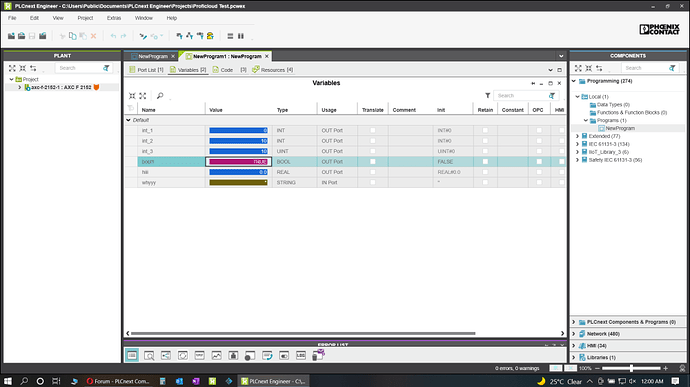This screenshot has height=387, width=690.
Task: Click the user/role icon in status bar
Action: [683, 368]
